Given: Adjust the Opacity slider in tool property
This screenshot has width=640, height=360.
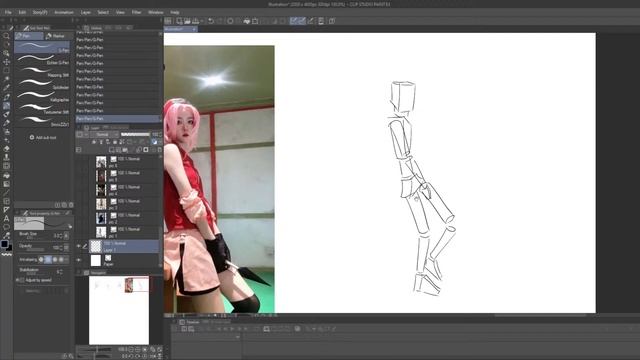Looking at the screenshot, I should point(35,249).
